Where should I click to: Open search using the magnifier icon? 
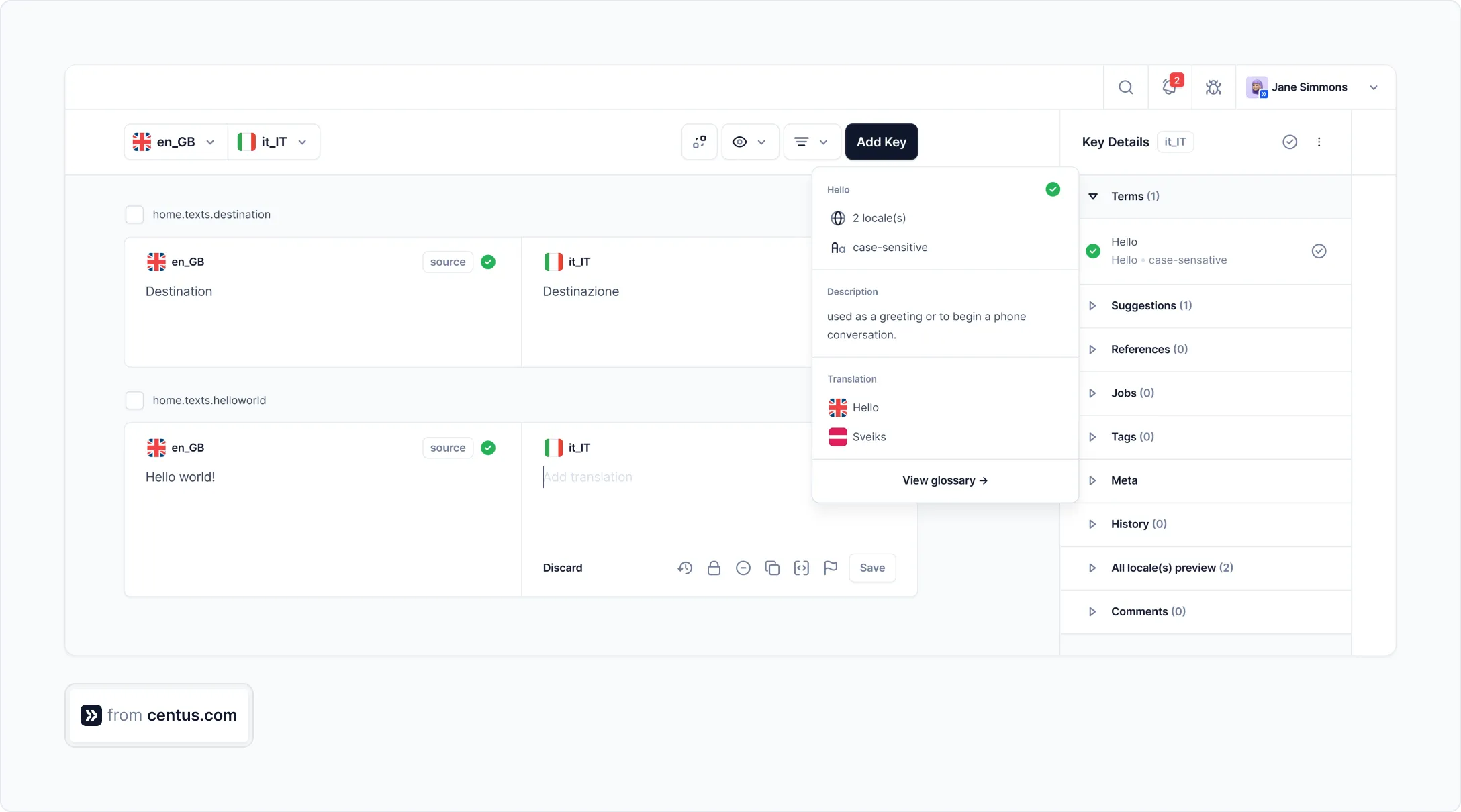(1126, 87)
